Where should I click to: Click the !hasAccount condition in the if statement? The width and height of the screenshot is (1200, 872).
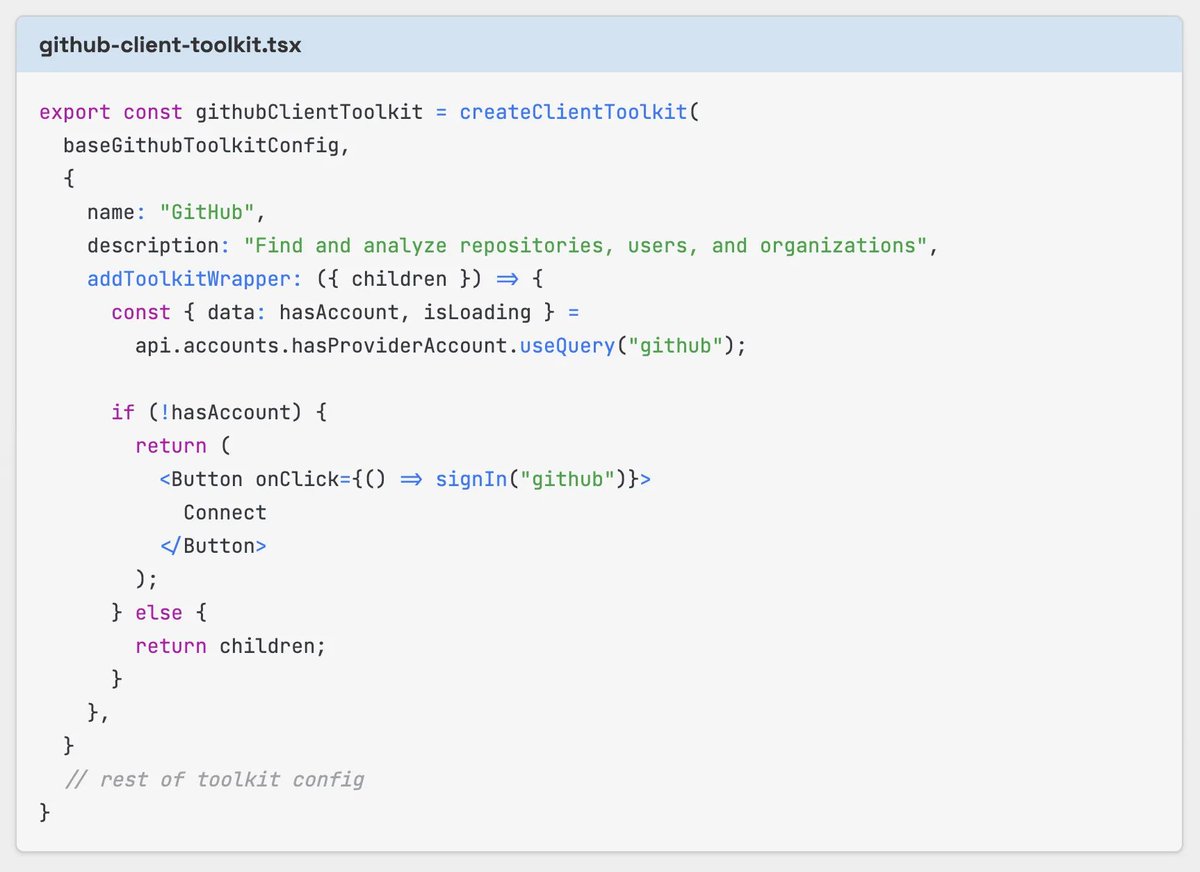(x=231, y=412)
